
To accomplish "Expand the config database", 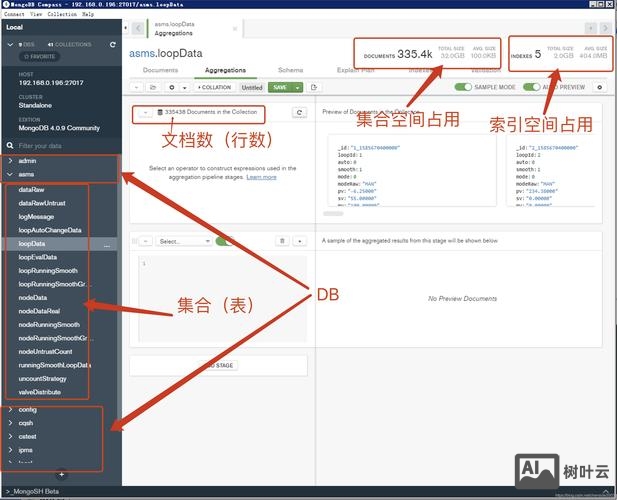I will point(10,410).
